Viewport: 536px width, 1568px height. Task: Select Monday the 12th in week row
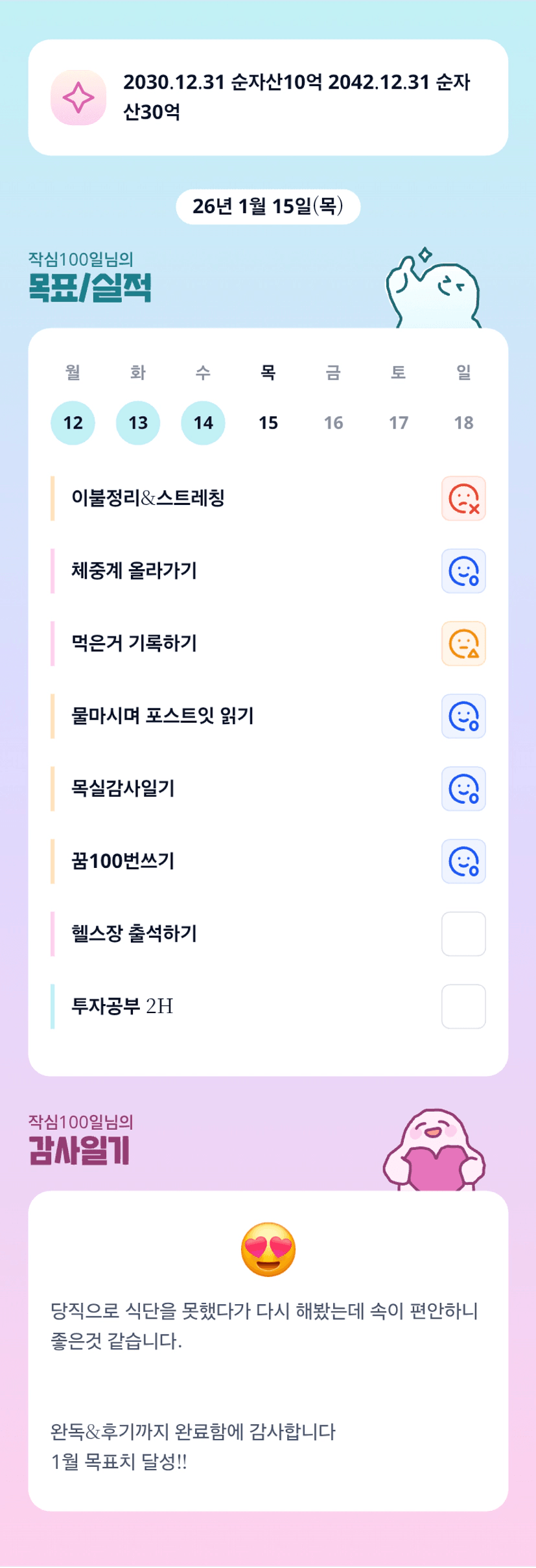click(73, 423)
